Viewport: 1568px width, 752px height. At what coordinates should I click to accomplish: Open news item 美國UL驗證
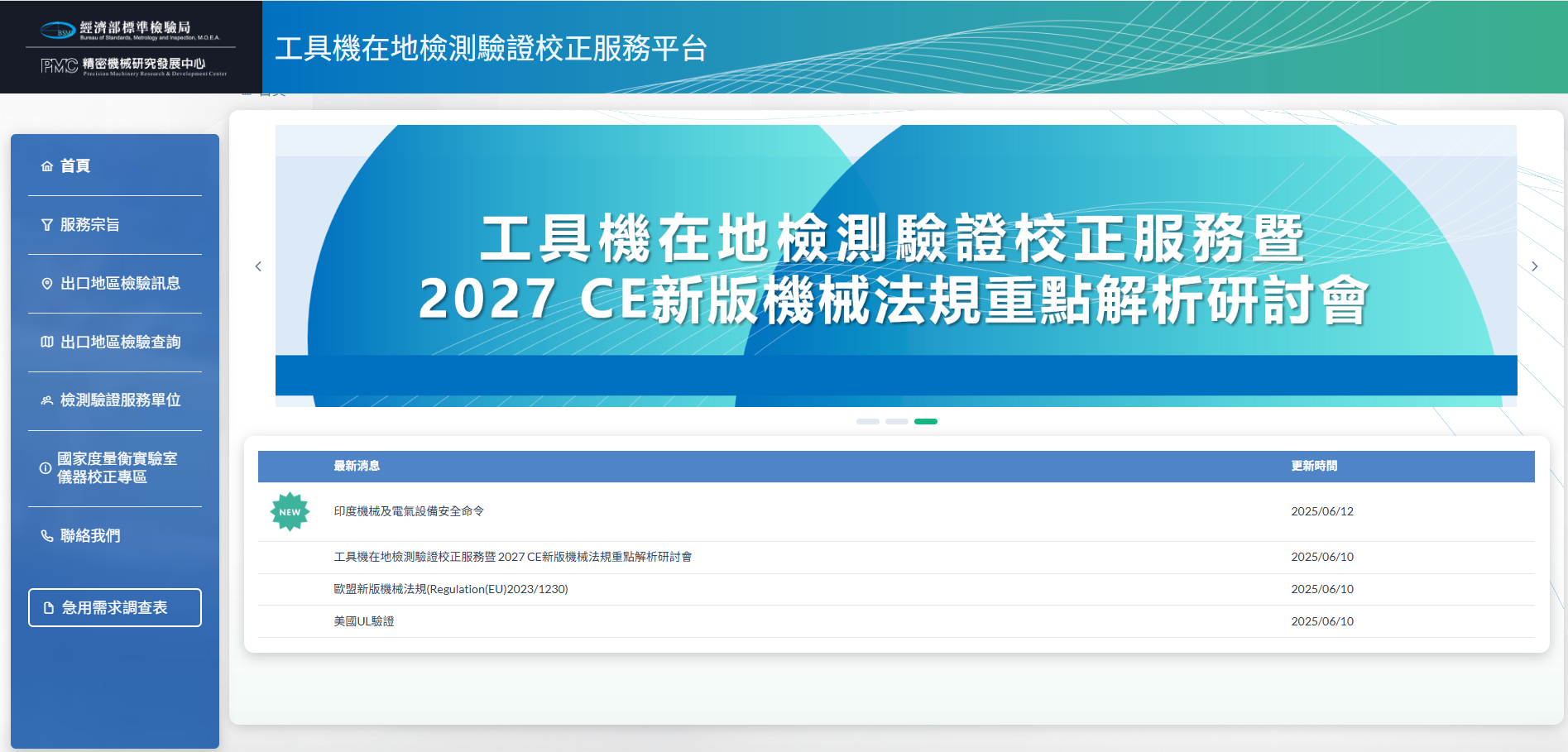coord(364,621)
